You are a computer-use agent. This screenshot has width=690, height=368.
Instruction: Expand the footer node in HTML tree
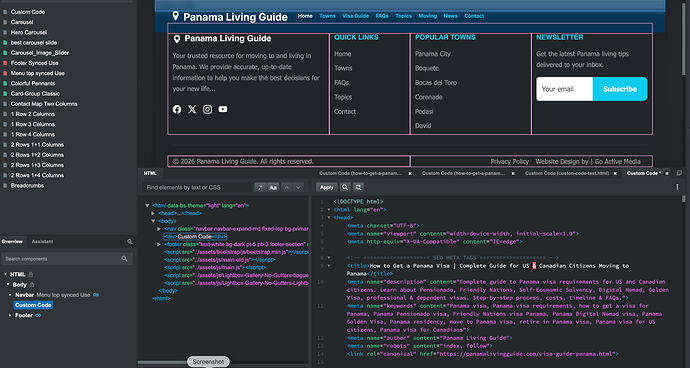pos(159,244)
